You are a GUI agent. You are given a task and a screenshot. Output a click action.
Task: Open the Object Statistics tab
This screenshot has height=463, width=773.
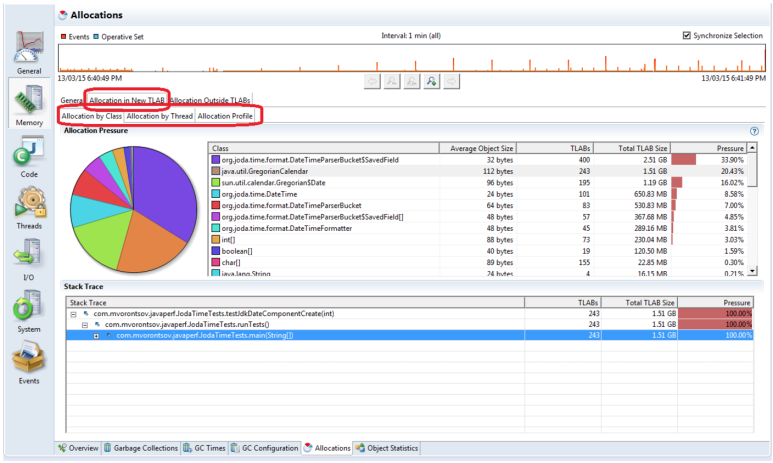point(387,448)
